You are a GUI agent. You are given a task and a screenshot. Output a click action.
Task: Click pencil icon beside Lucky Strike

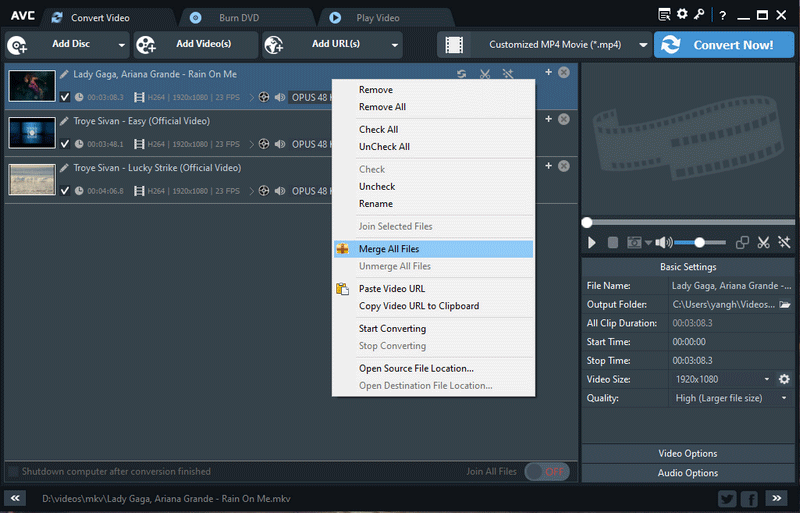(x=64, y=168)
